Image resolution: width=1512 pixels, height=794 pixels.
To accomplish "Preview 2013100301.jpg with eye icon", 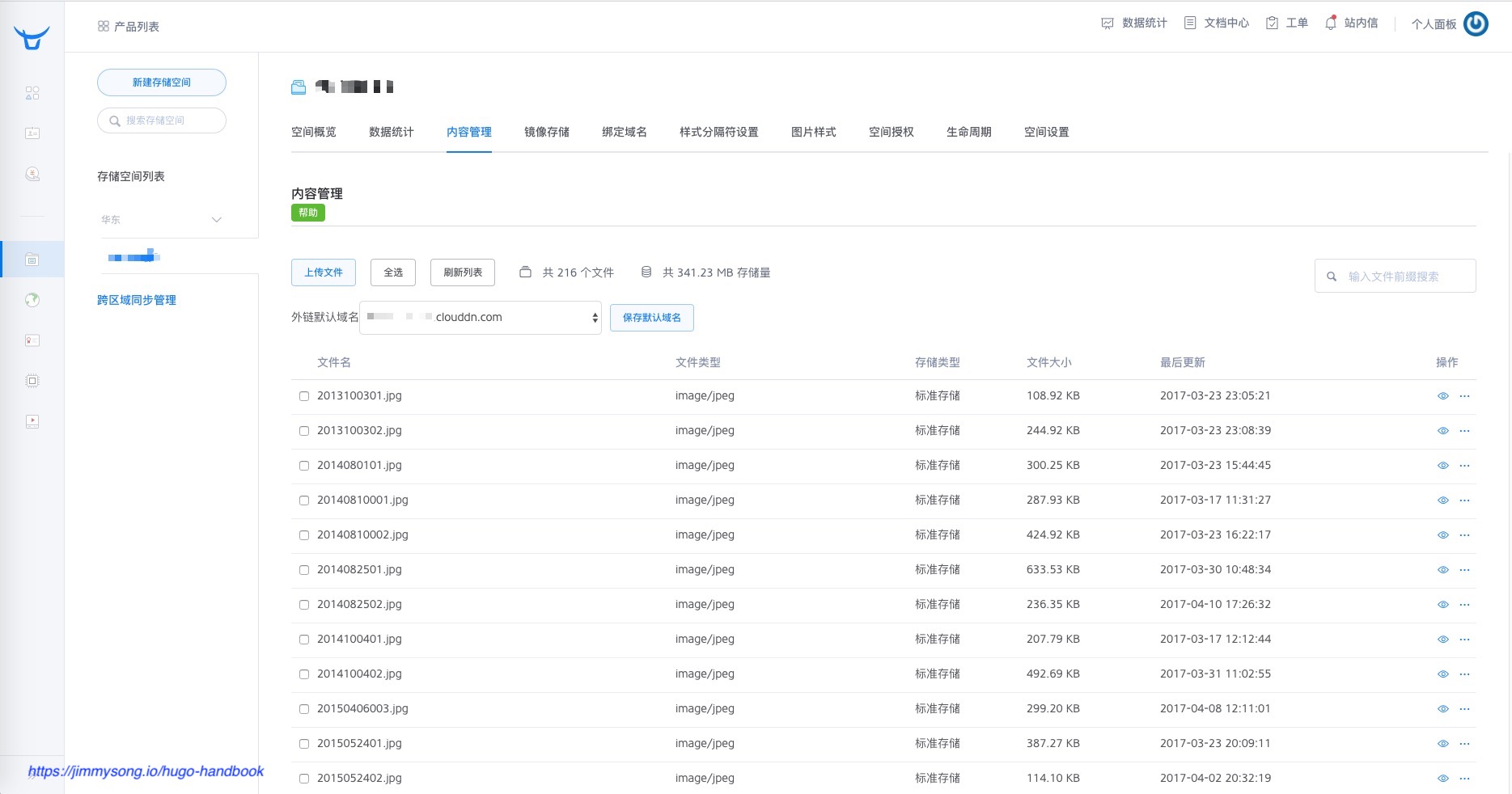I will click(x=1442, y=396).
